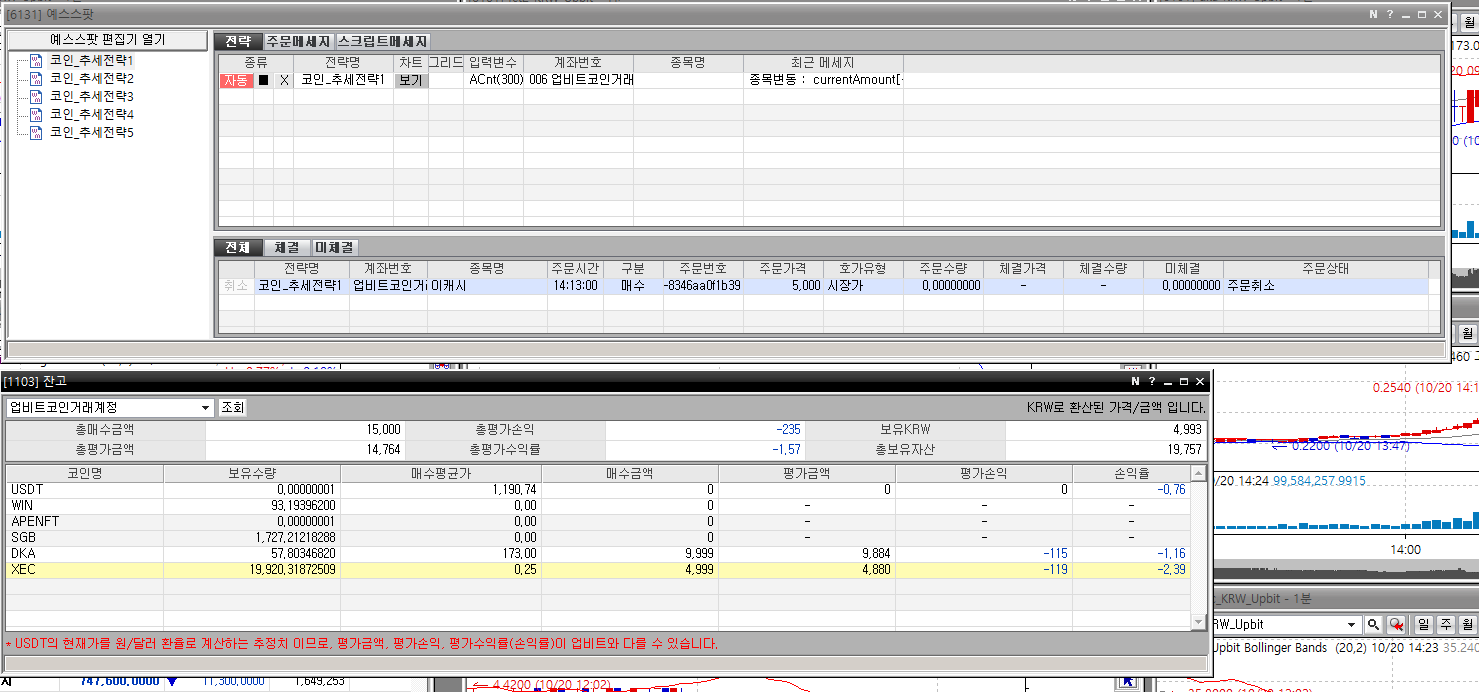1479x692 pixels.
Task: Click the 보기 chart button in the strategy row
Action: coord(410,80)
